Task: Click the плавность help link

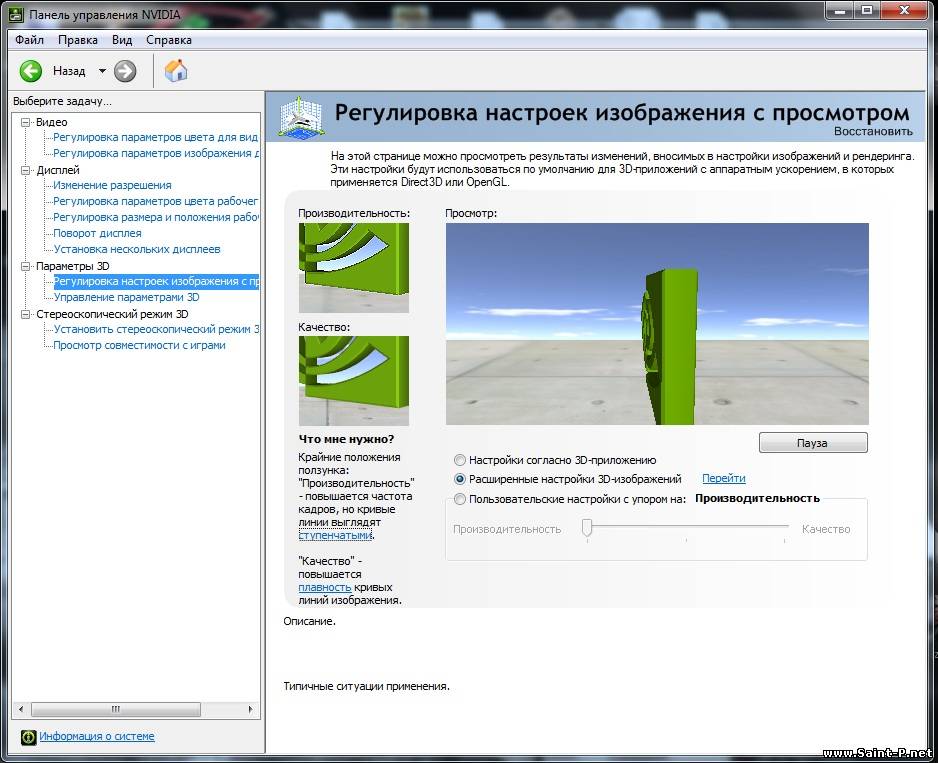Action: [324, 588]
